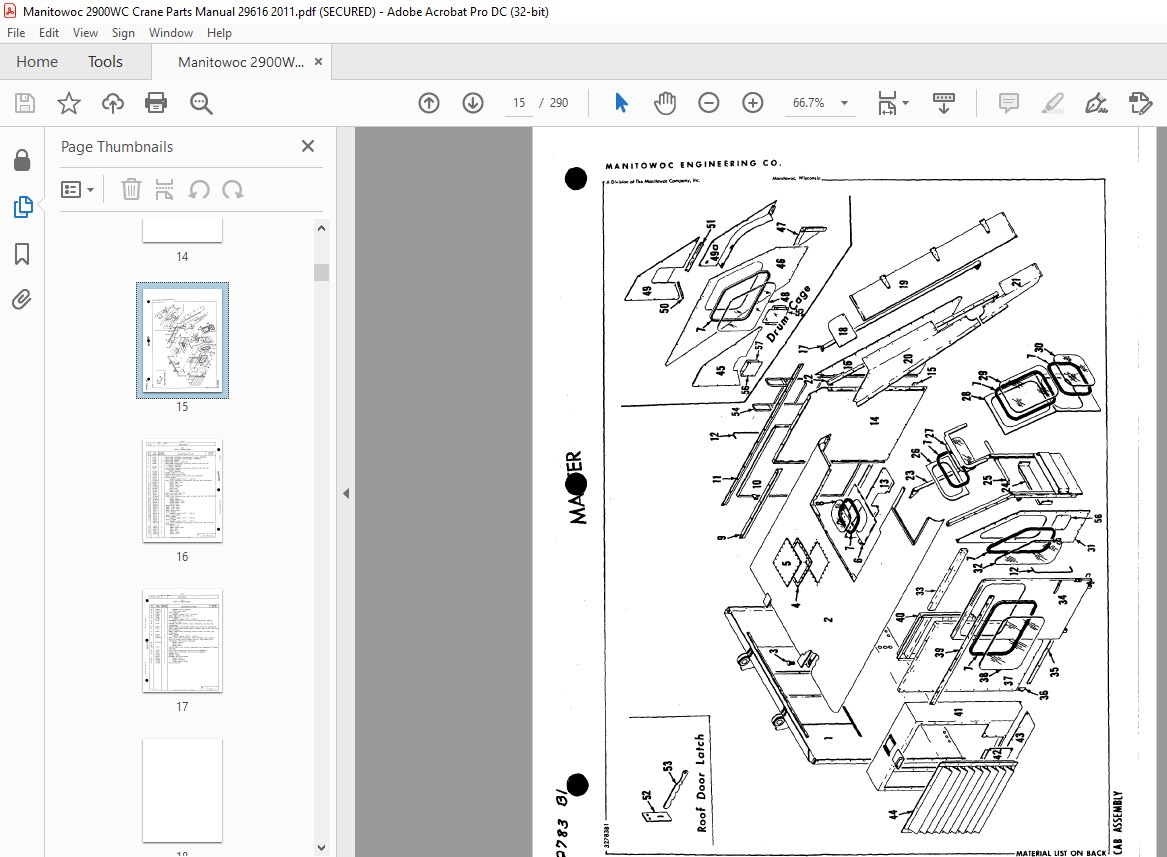Expand fit page options arrow
Screen dimensions: 1167x857
coord(906,103)
